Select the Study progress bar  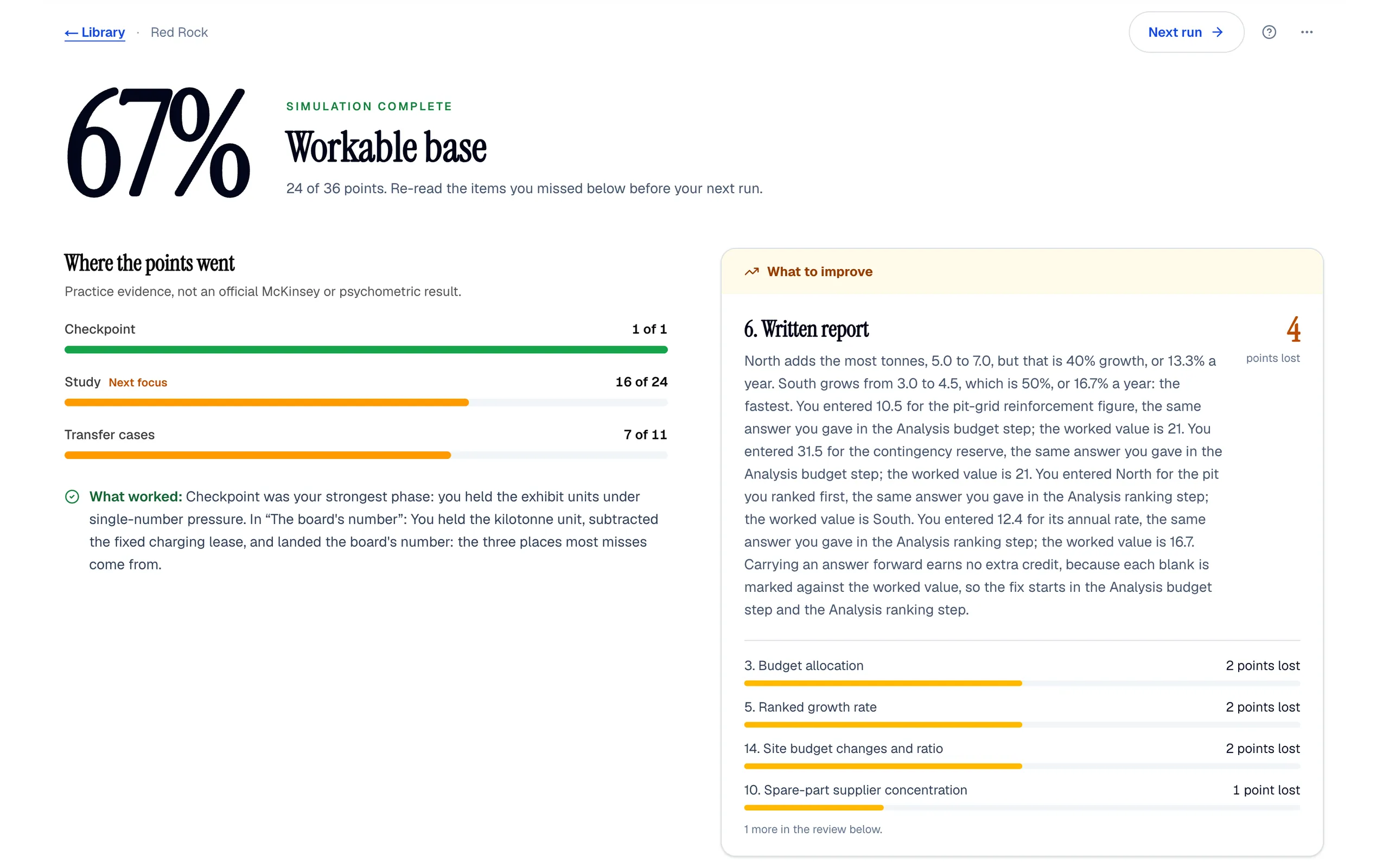click(366, 403)
